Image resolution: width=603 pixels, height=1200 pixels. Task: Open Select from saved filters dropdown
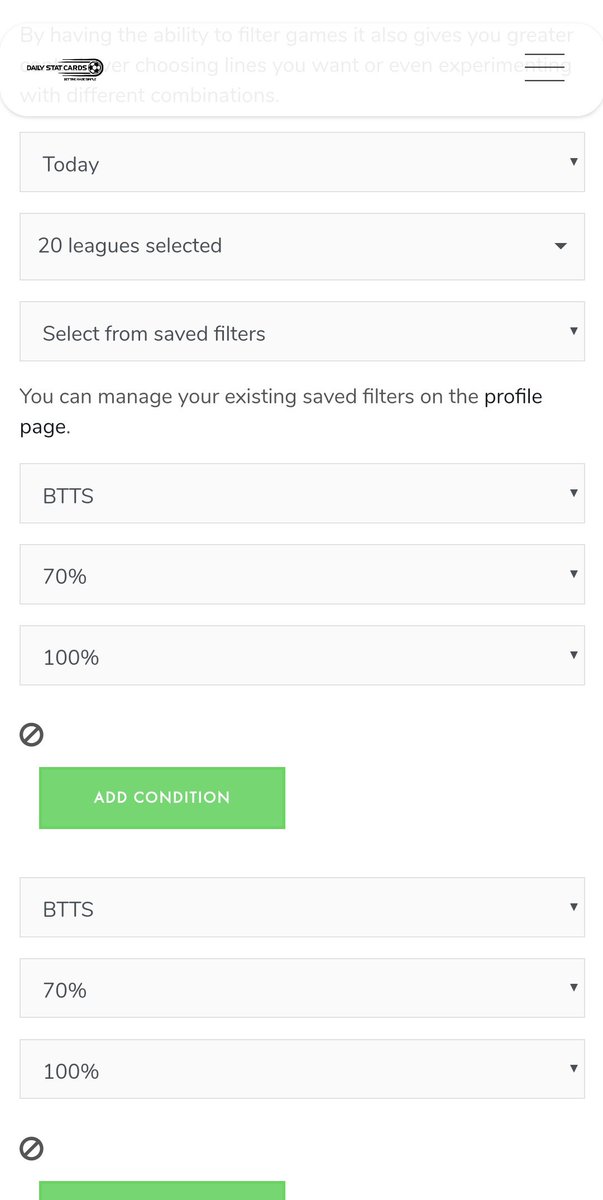tap(302, 332)
